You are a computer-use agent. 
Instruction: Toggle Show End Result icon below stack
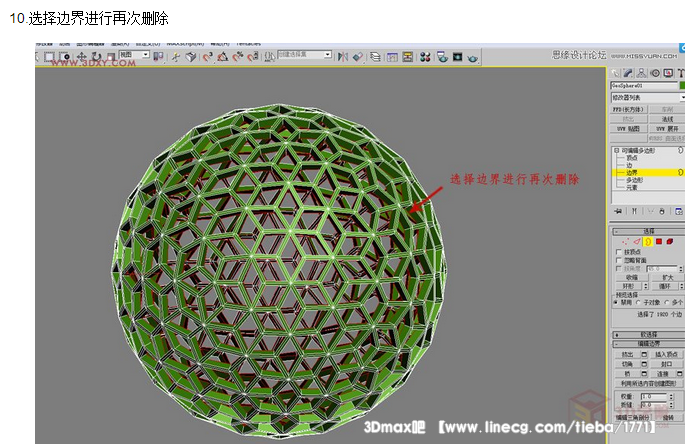(x=634, y=211)
